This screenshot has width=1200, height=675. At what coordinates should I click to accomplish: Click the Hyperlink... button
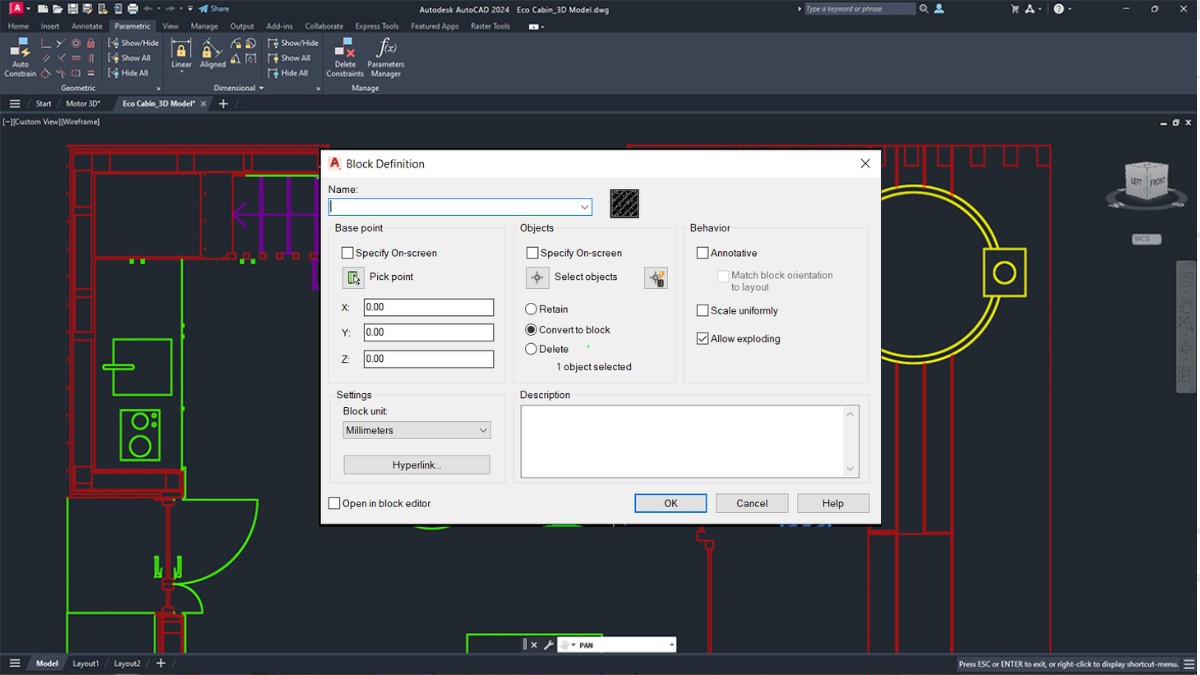pos(417,465)
